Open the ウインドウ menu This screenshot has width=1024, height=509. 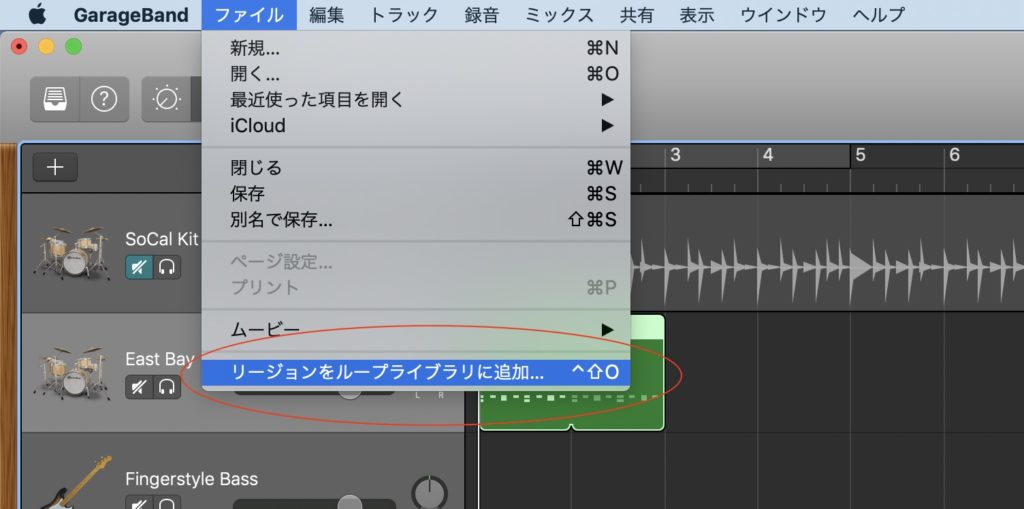click(x=783, y=14)
